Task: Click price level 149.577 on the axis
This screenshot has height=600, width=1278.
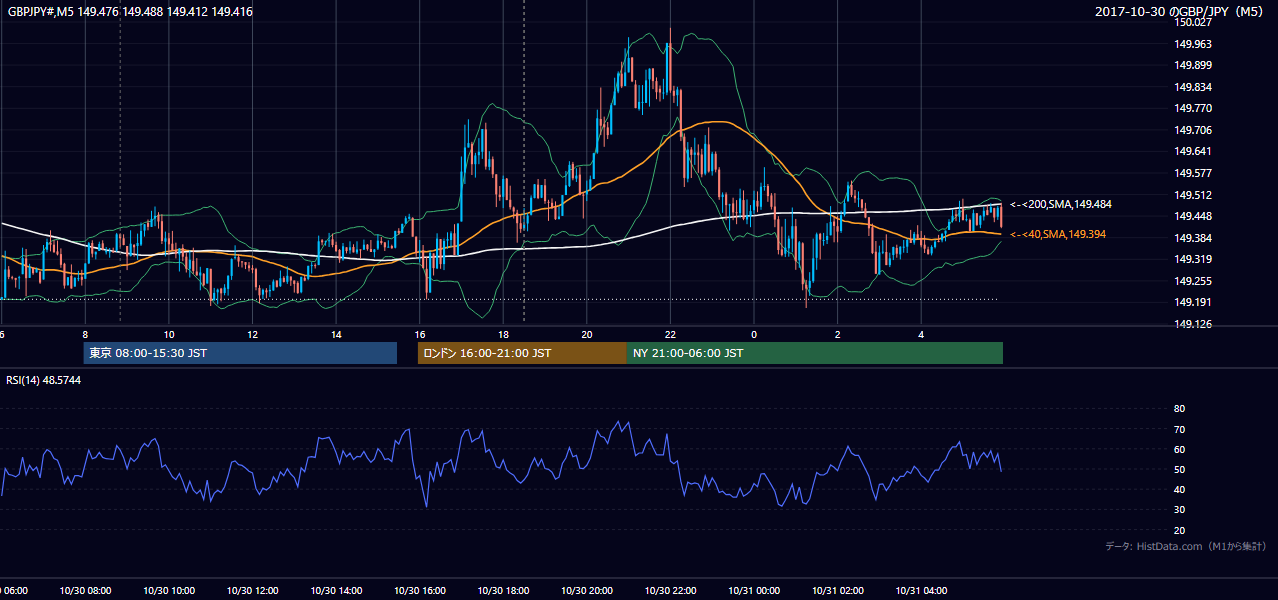Action: (1194, 173)
